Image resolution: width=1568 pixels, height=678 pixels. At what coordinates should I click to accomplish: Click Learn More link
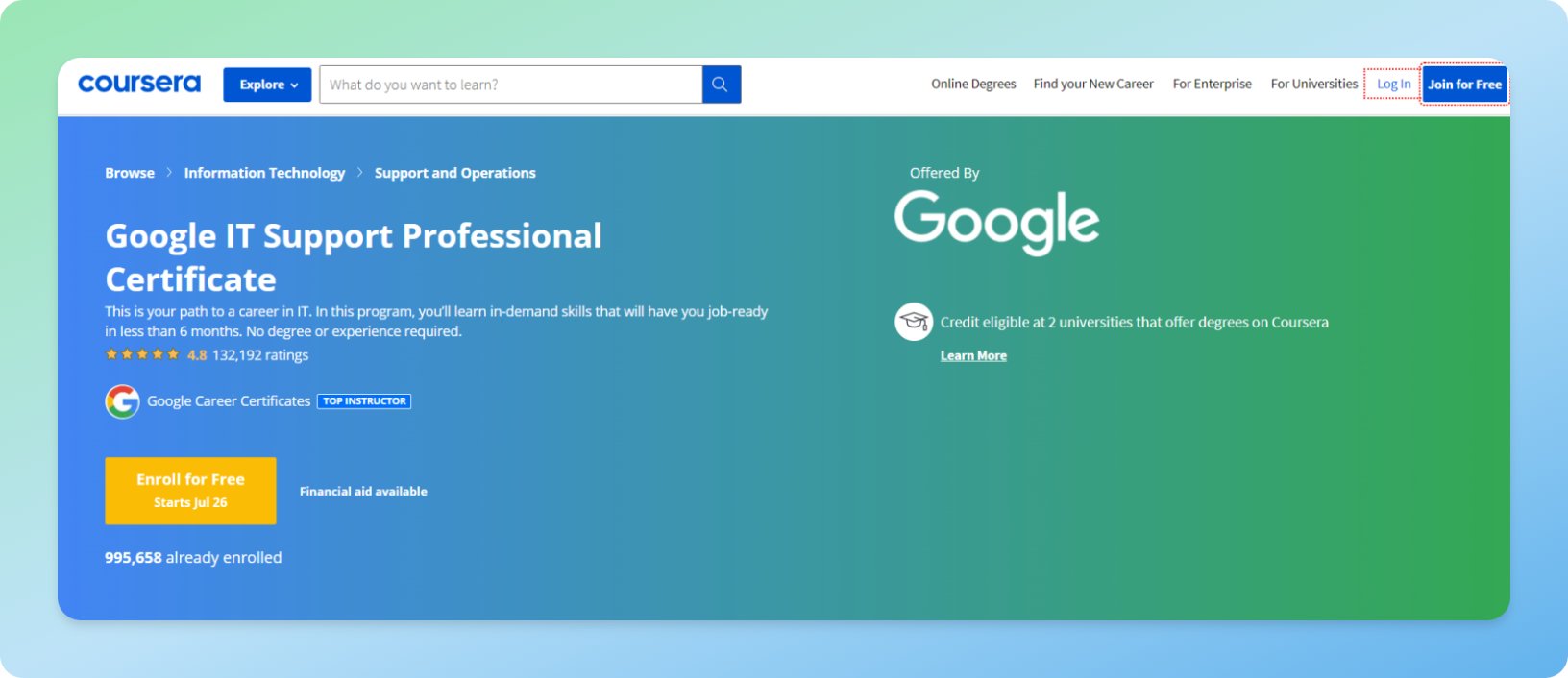[973, 356]
